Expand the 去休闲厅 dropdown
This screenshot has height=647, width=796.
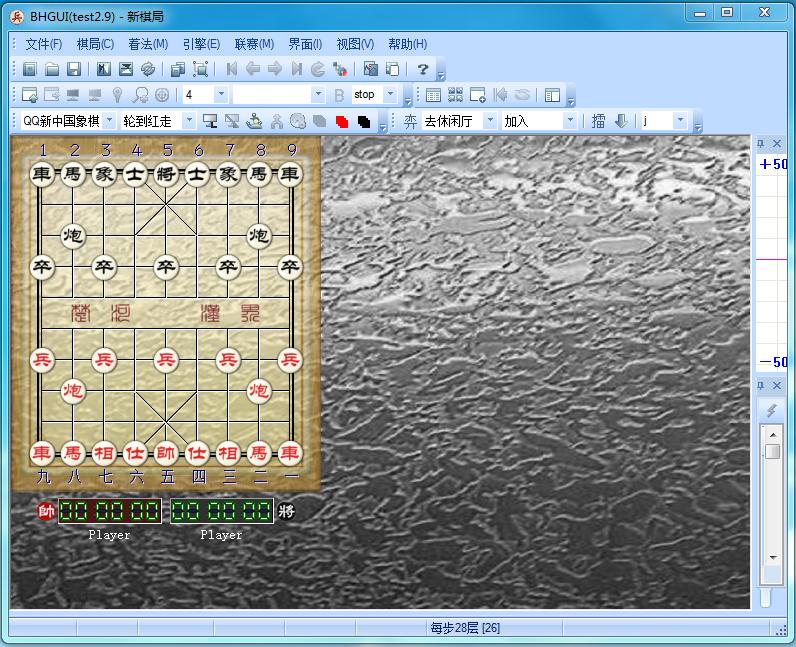(x=490, y=121)
